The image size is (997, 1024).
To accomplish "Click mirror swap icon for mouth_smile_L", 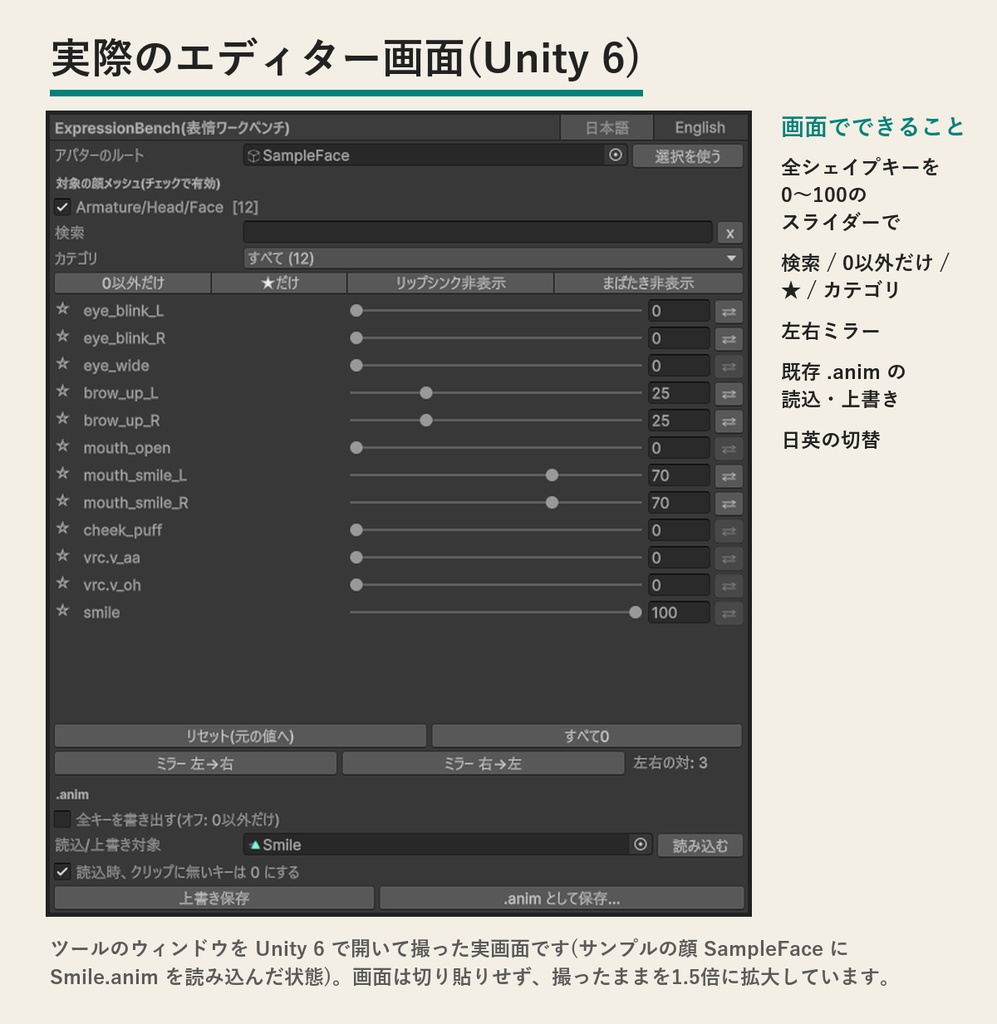I will 729,476.
